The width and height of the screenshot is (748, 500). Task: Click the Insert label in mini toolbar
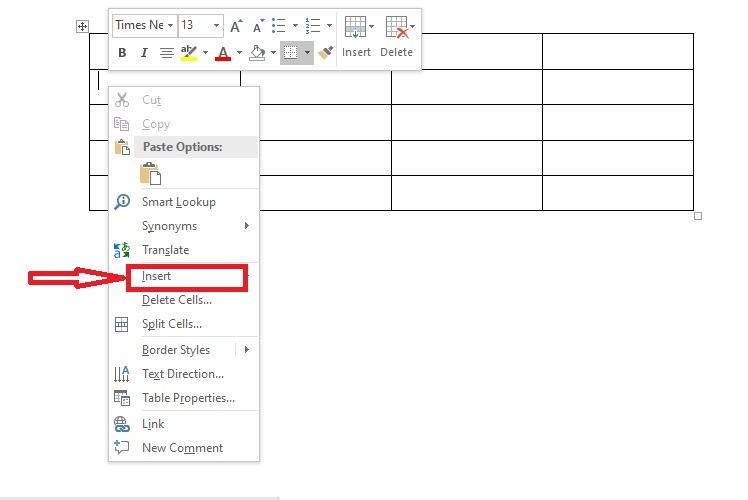(x=356, y=52)
